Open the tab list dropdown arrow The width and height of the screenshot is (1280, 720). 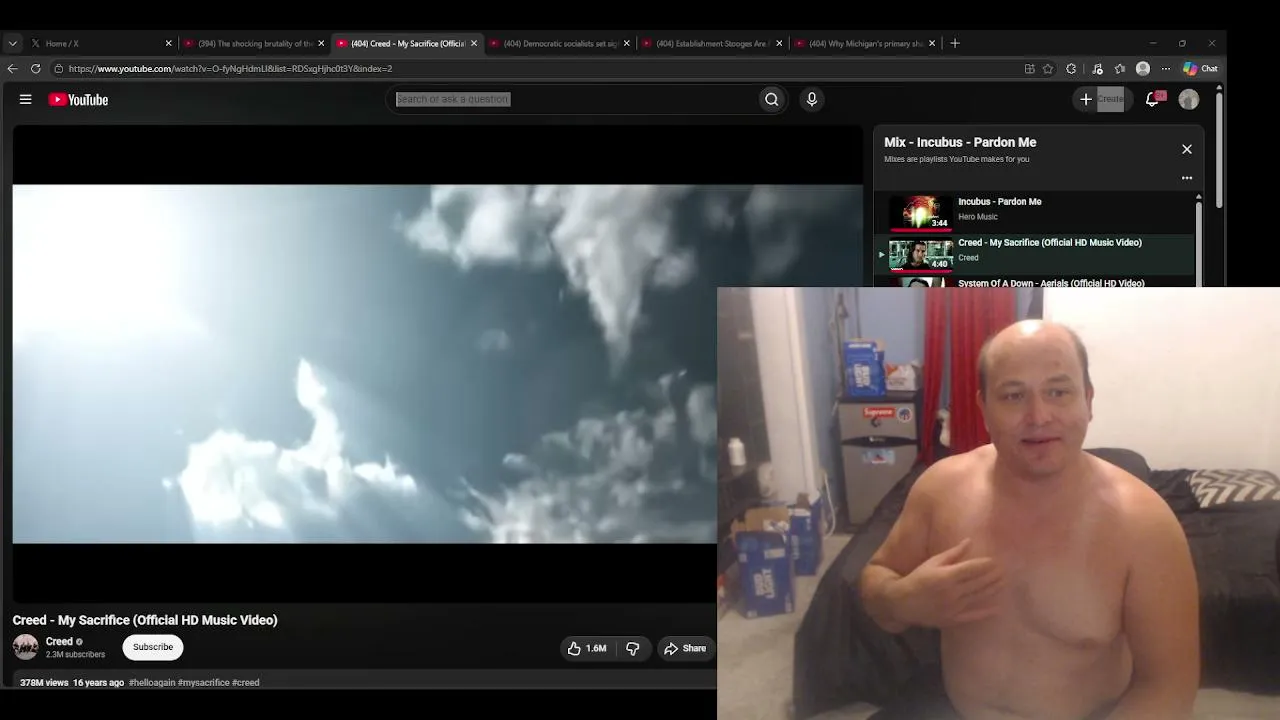(x=13, y=44)
